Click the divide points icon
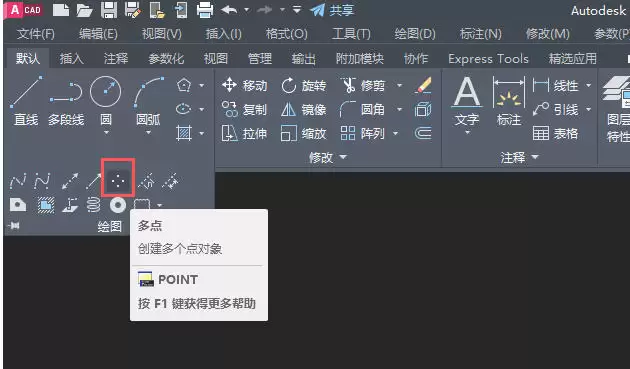The image size is (630, 369). click(146, 181)
